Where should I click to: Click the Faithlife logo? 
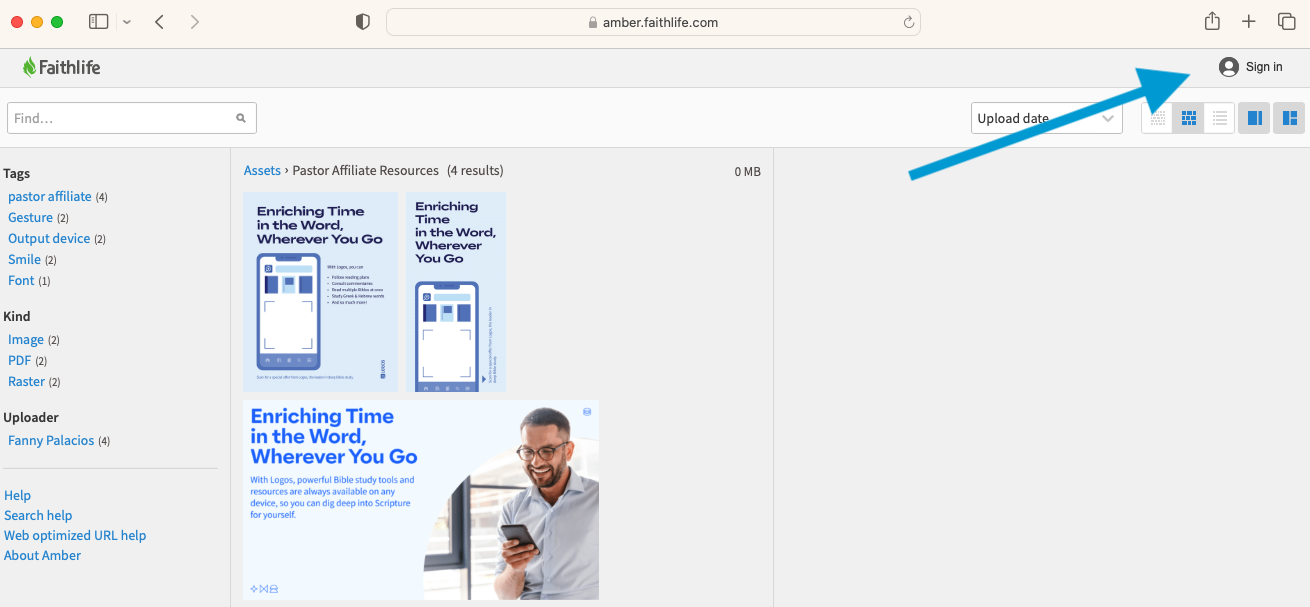61,67
